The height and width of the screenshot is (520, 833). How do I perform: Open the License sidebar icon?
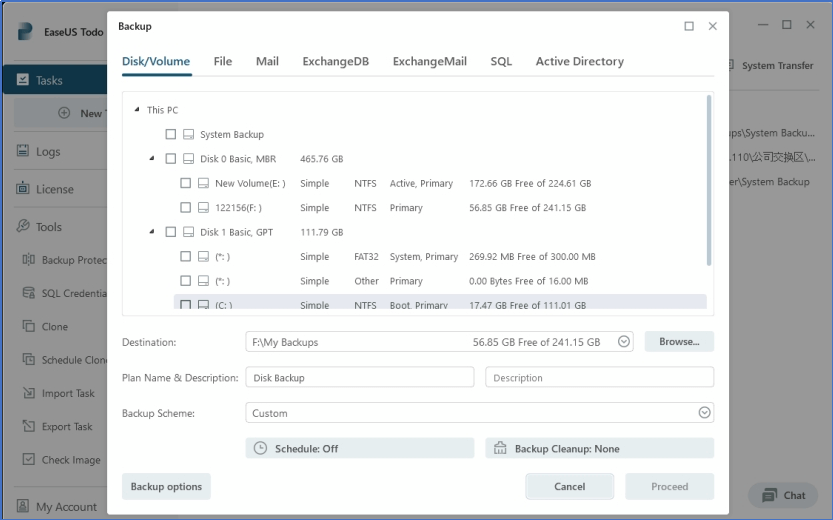(x=24, y=189)
